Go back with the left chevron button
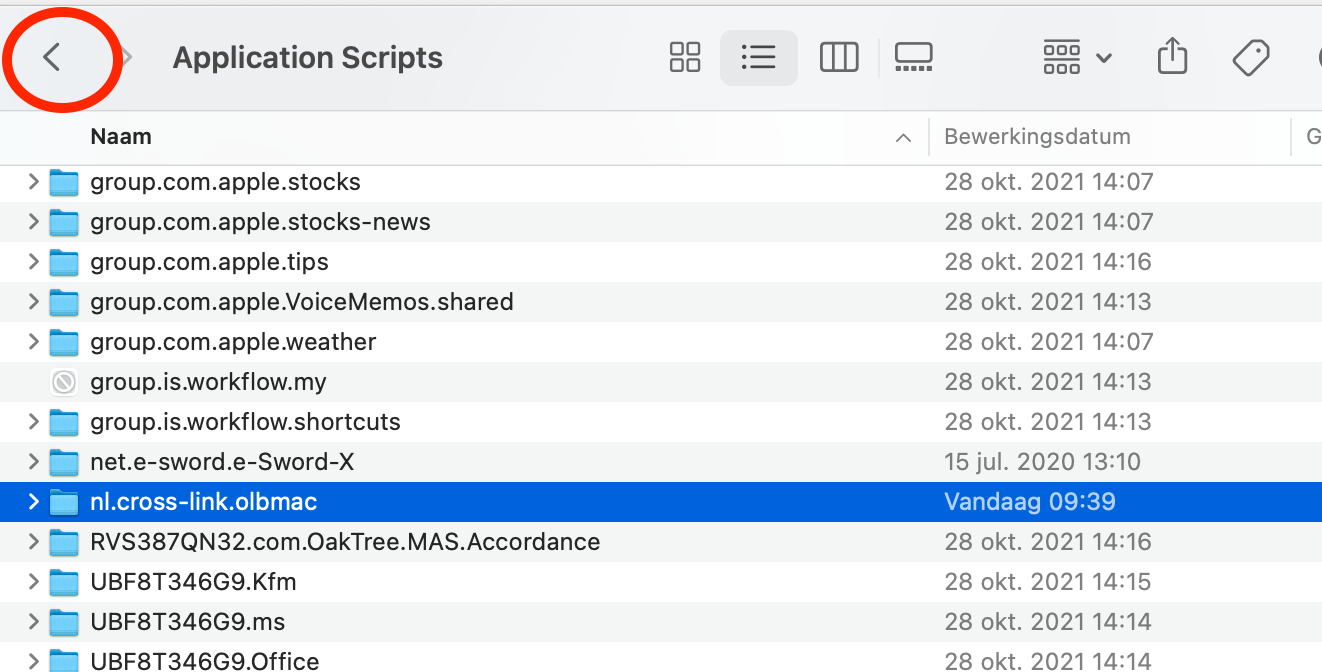 (x=52, y=58)
